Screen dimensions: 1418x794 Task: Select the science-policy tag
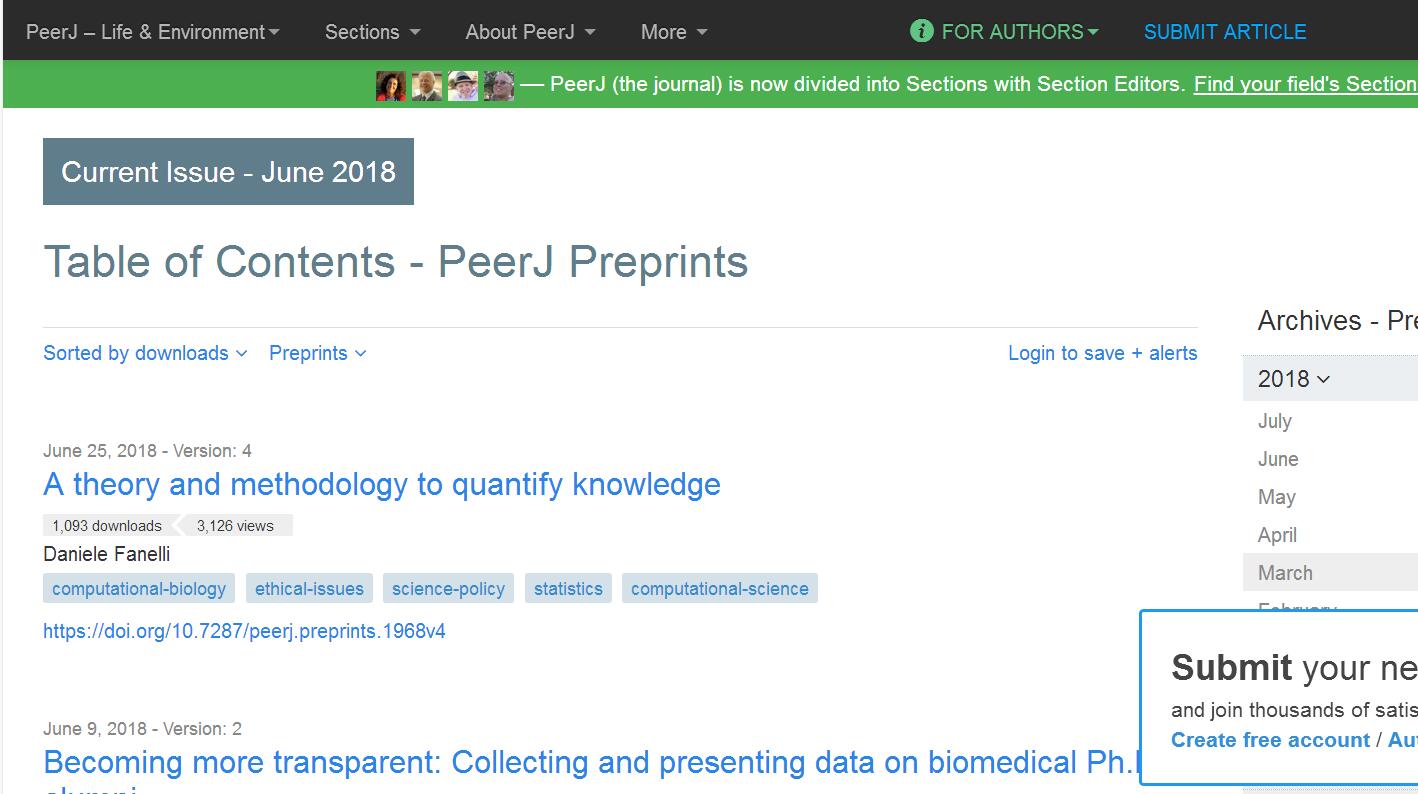(448, 589)
